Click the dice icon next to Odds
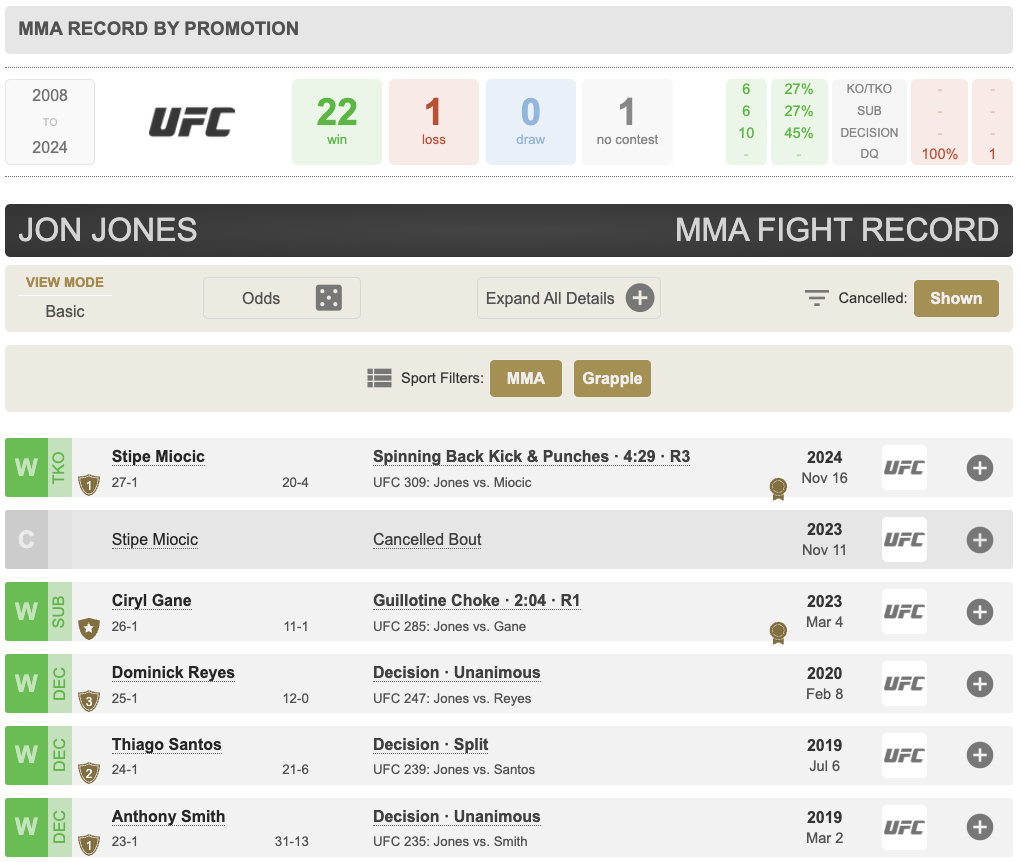This screenshot has width=1020, height=862. click(328, 298)
